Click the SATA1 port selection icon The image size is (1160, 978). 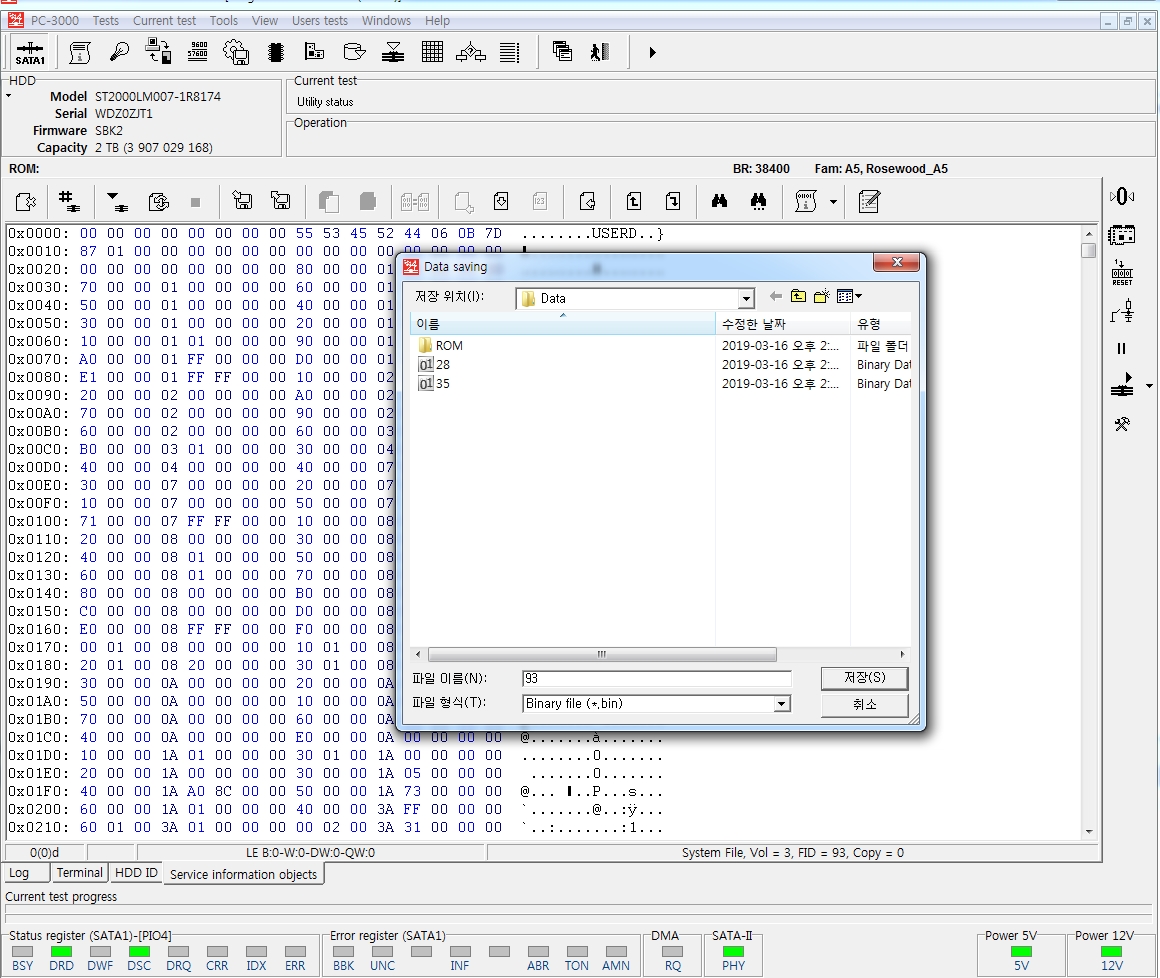coord(30,52)
